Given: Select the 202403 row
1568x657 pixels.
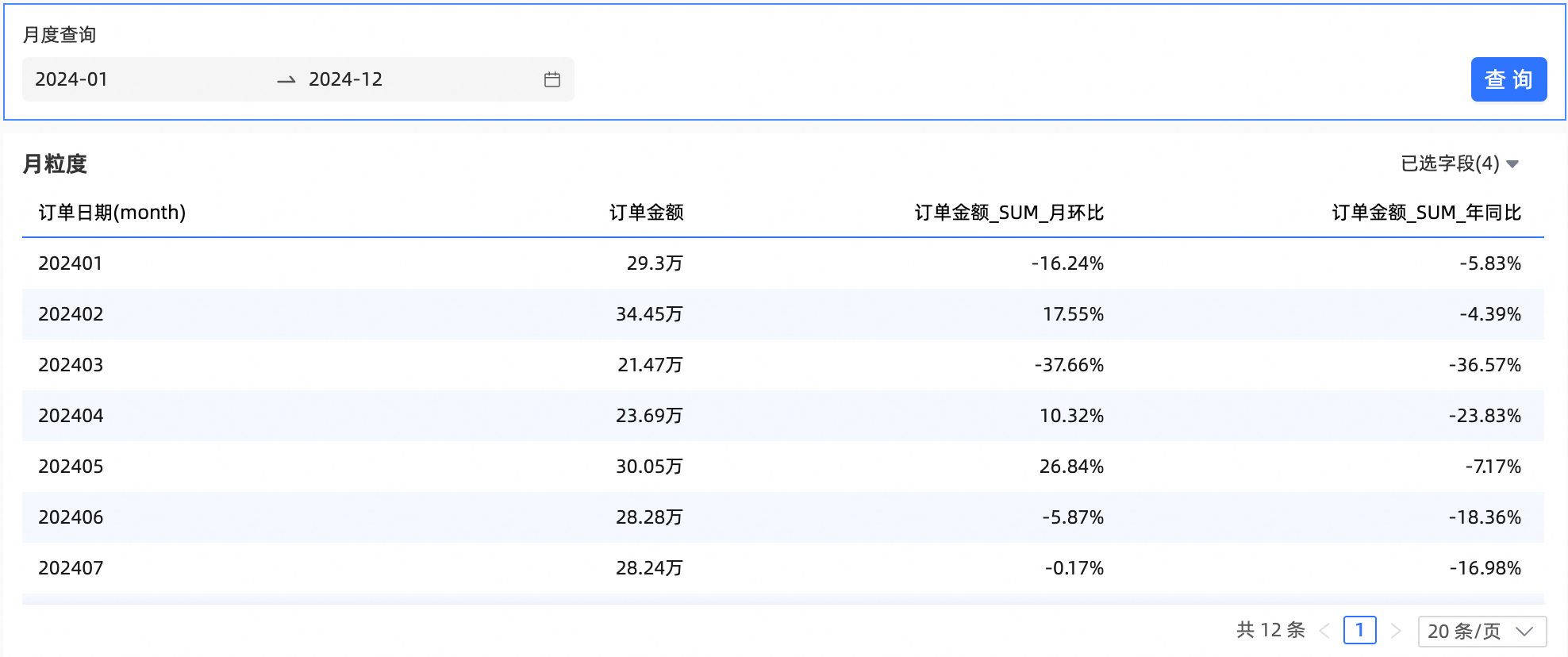Looking at the screenshot, I should [x=71, y=365].
